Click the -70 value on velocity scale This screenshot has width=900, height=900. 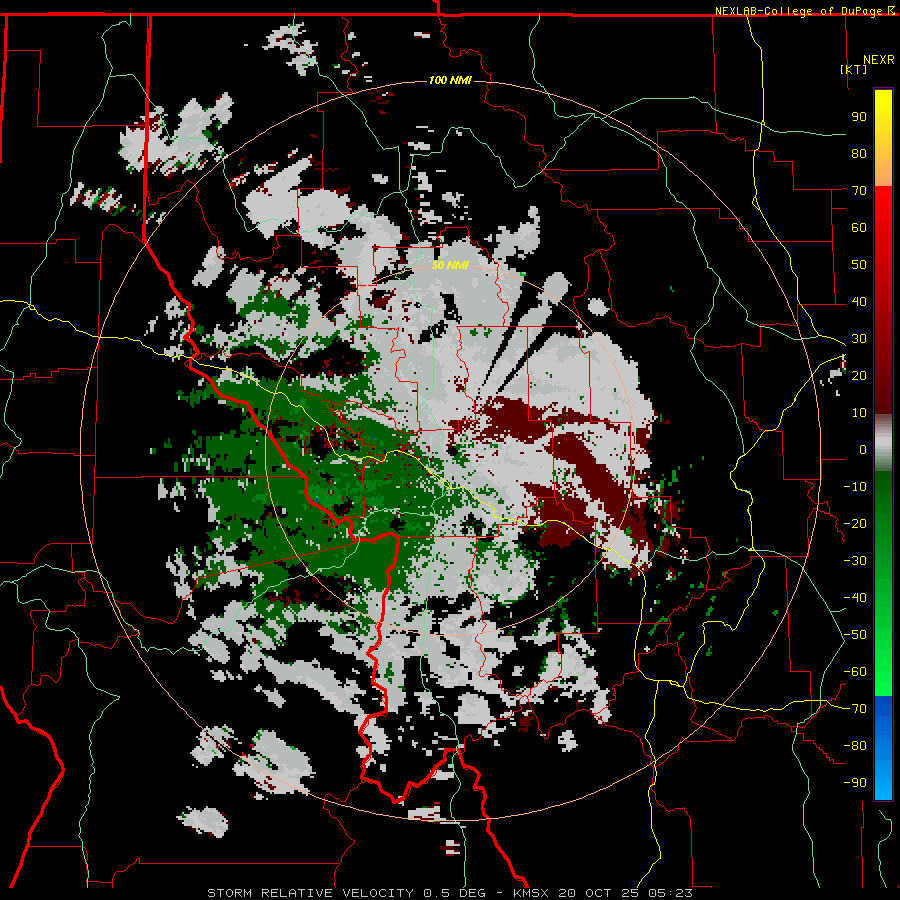click(855, 709)
